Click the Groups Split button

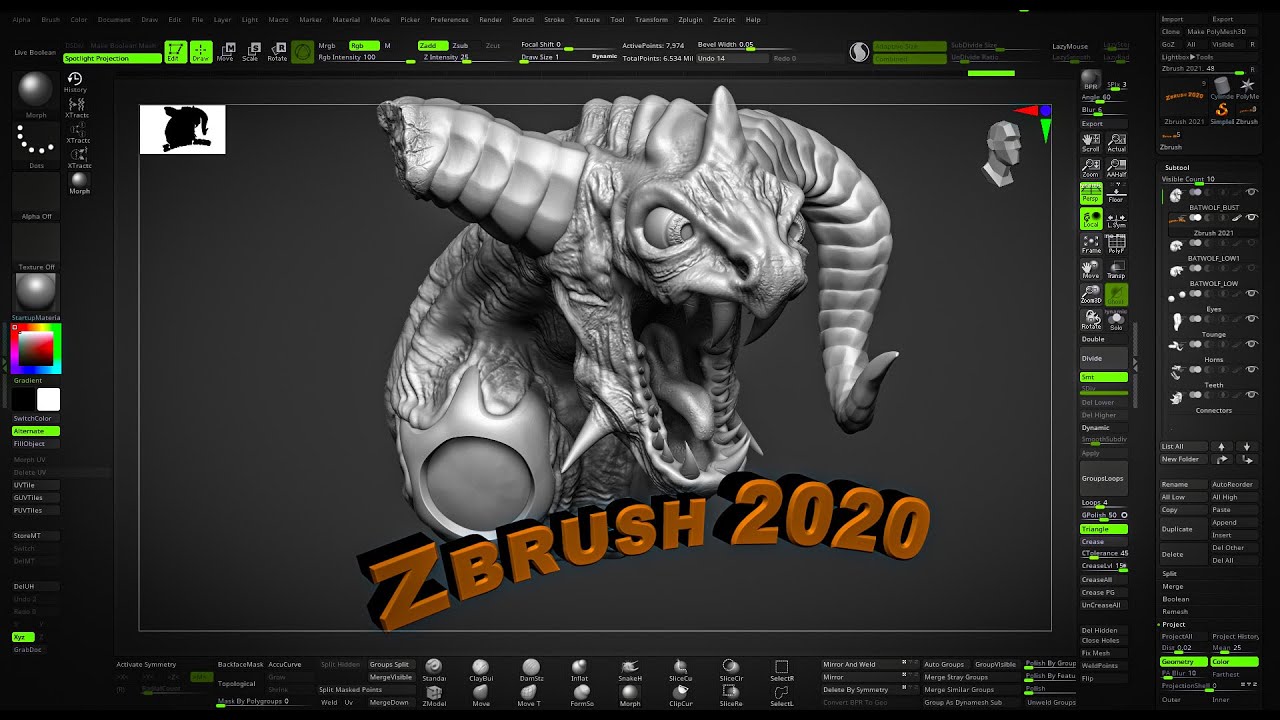tap(389, 664)
